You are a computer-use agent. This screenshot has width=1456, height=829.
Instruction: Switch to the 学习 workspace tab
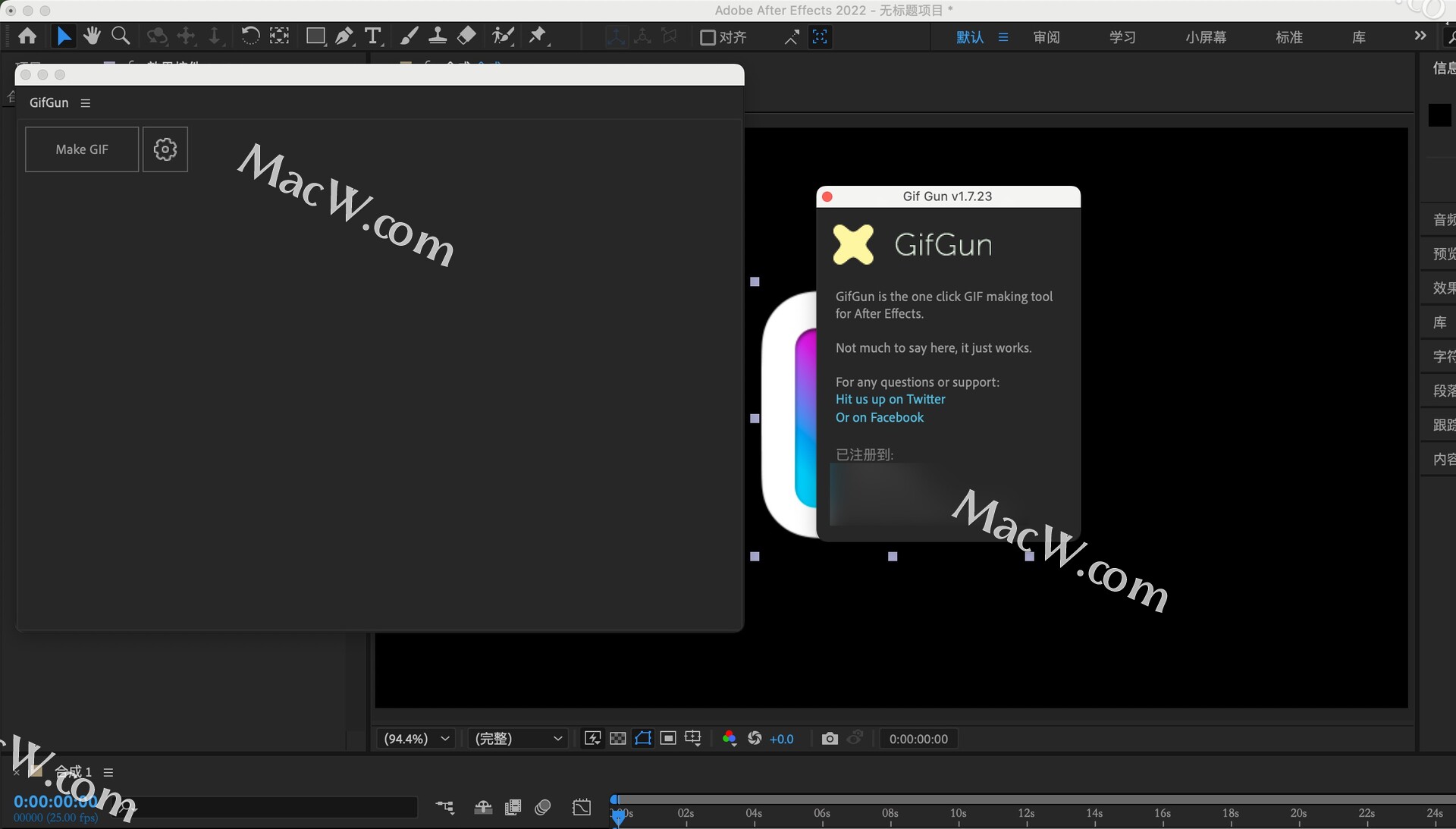(1122, 37)
